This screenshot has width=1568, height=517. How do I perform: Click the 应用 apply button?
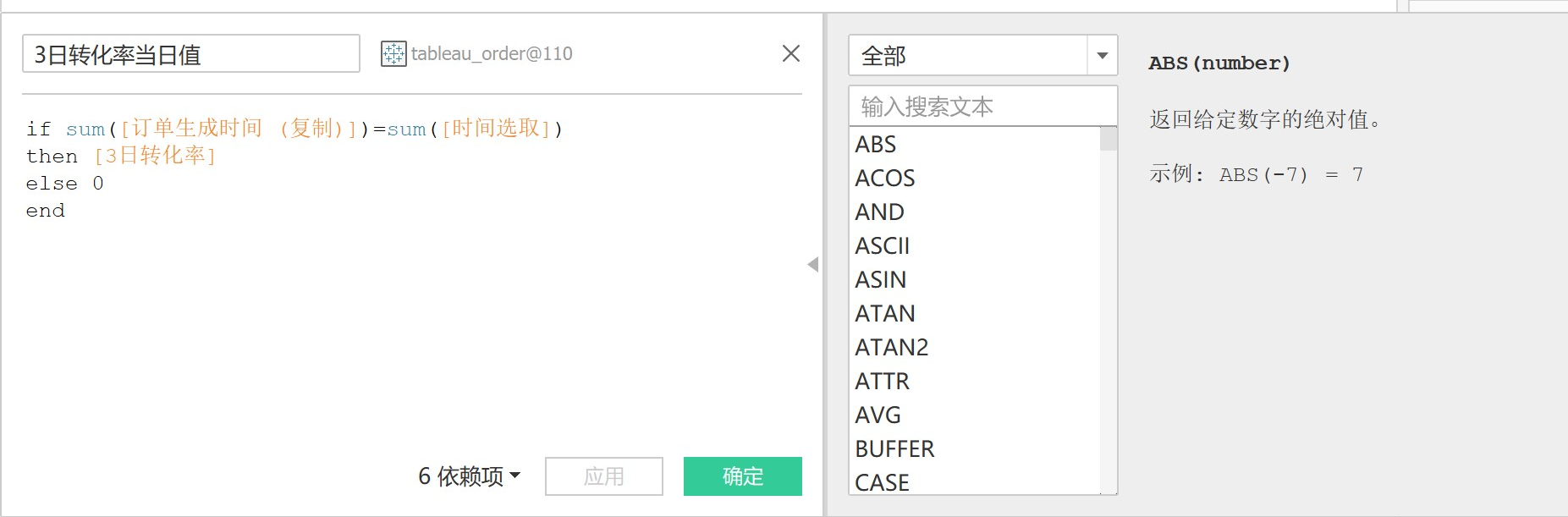[x=603, y=476]
